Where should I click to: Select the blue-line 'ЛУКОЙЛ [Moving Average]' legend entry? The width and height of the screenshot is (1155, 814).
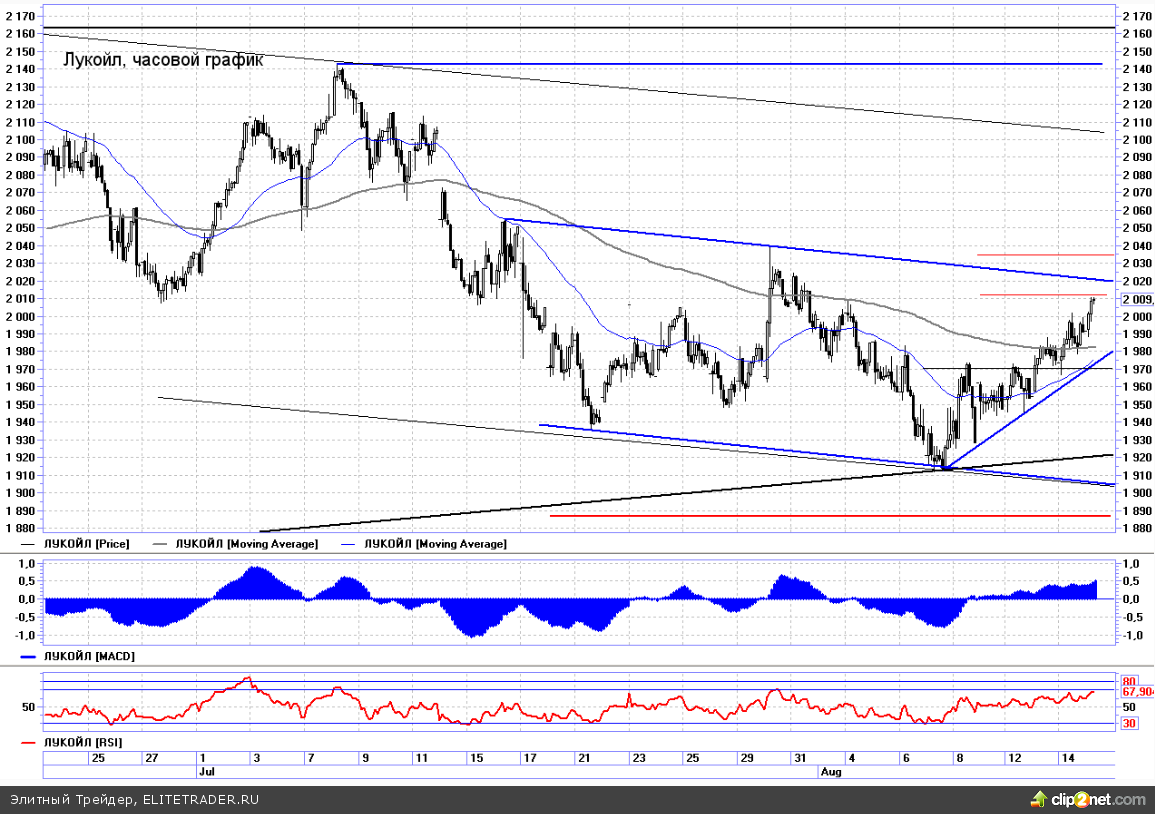coord(424,544)
